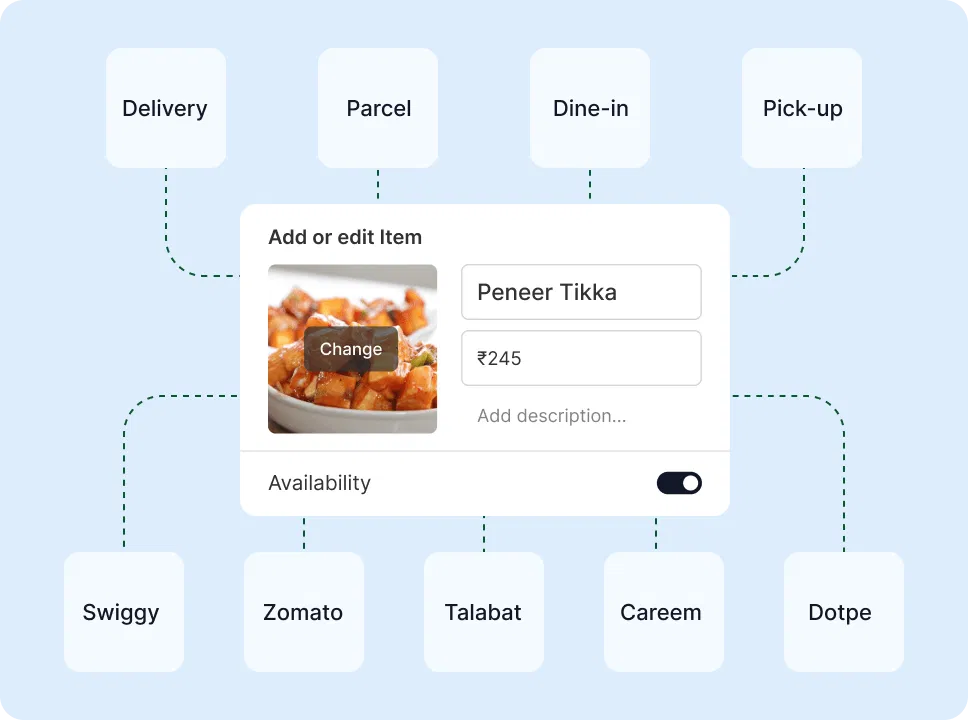
Task: Select the Availability row label
Action: click(319, 483)
